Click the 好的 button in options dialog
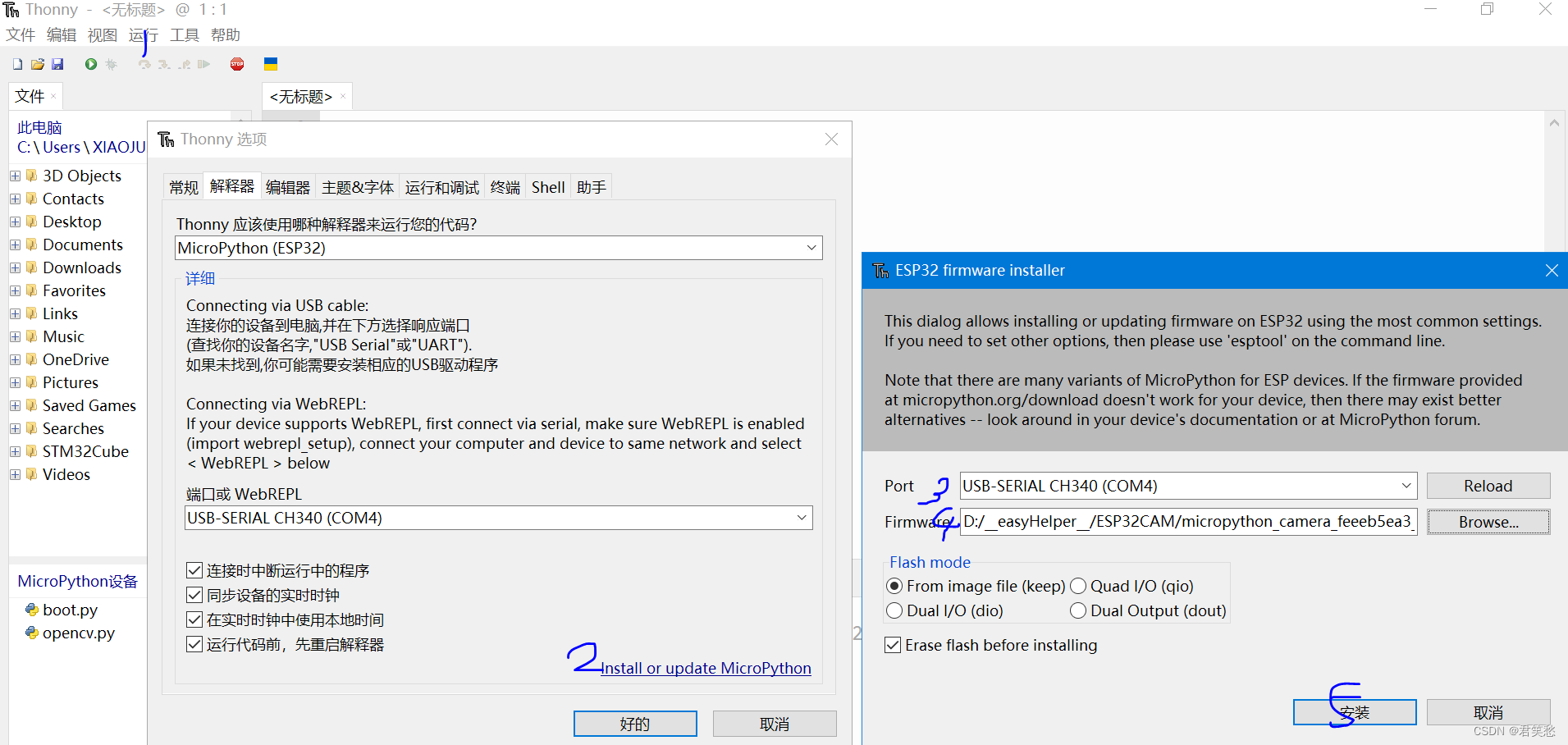Image resolution: width=1568 pixels, height=745 pixels. point(635,724)
